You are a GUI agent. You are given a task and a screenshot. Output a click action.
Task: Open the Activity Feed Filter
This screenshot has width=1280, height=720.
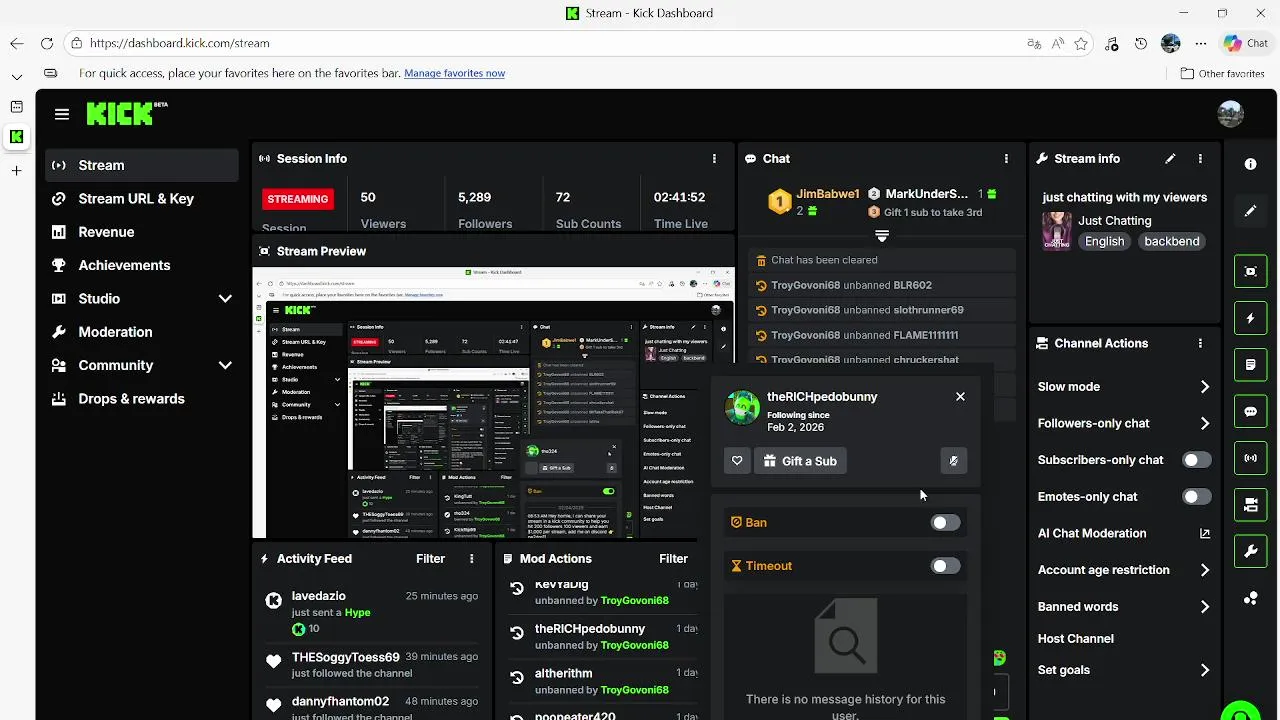click(430, 559)
